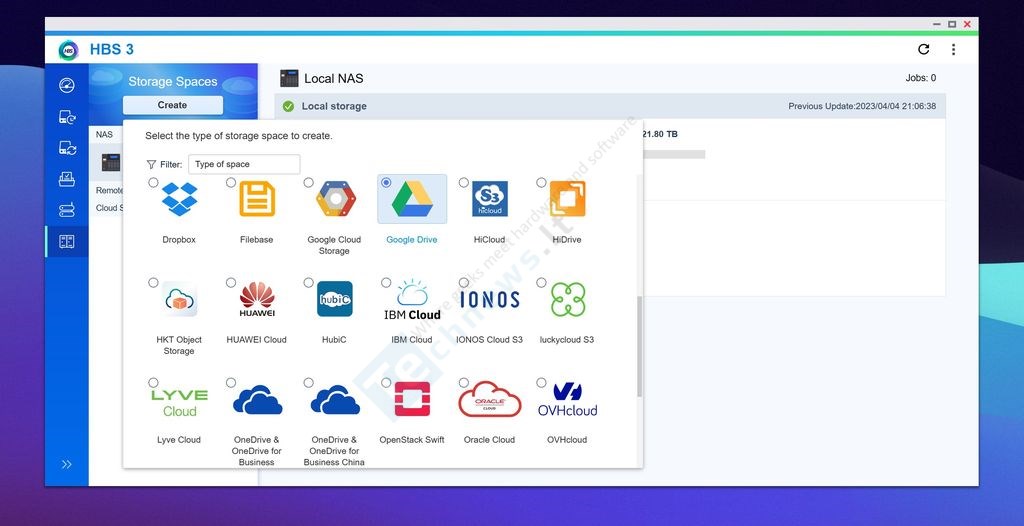Click the OpenStack Swift logo
The width and height of the screenshot is (1024, 526).
click(412, 399)
